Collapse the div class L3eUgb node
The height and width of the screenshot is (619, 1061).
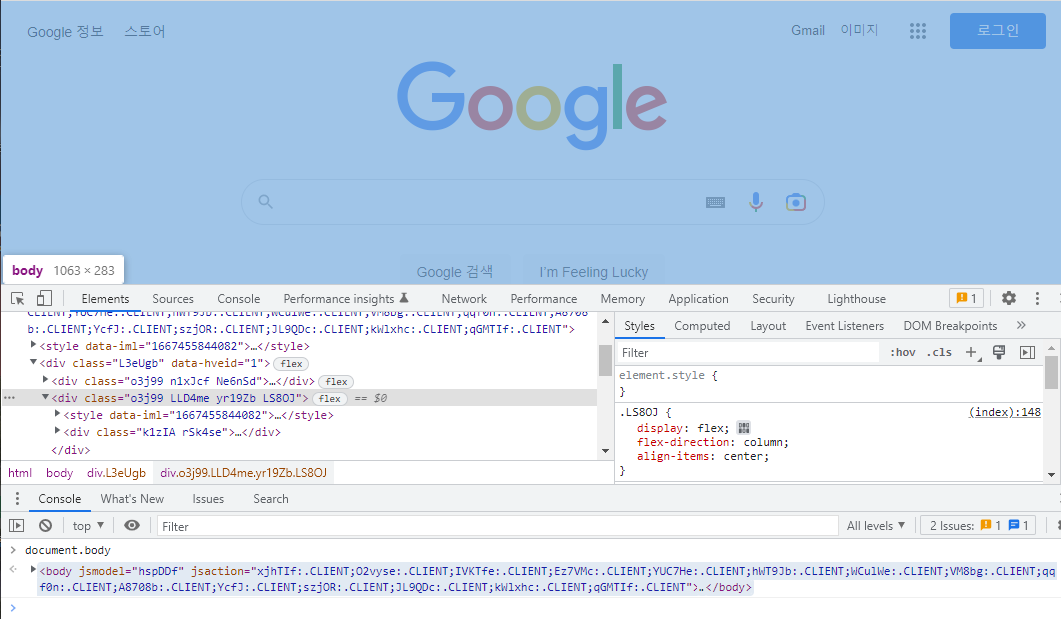point(33,363)
